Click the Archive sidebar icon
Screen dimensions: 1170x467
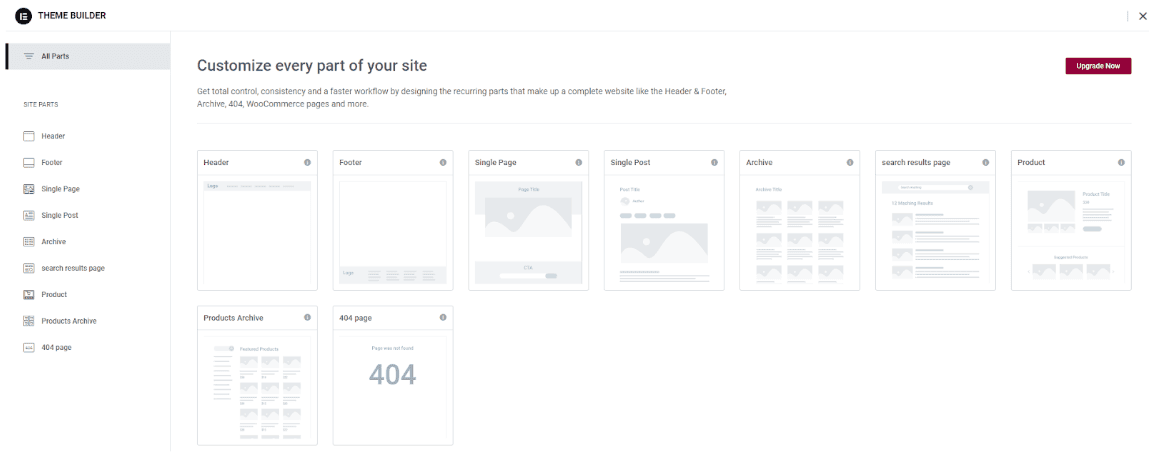[x=29, y=242]
